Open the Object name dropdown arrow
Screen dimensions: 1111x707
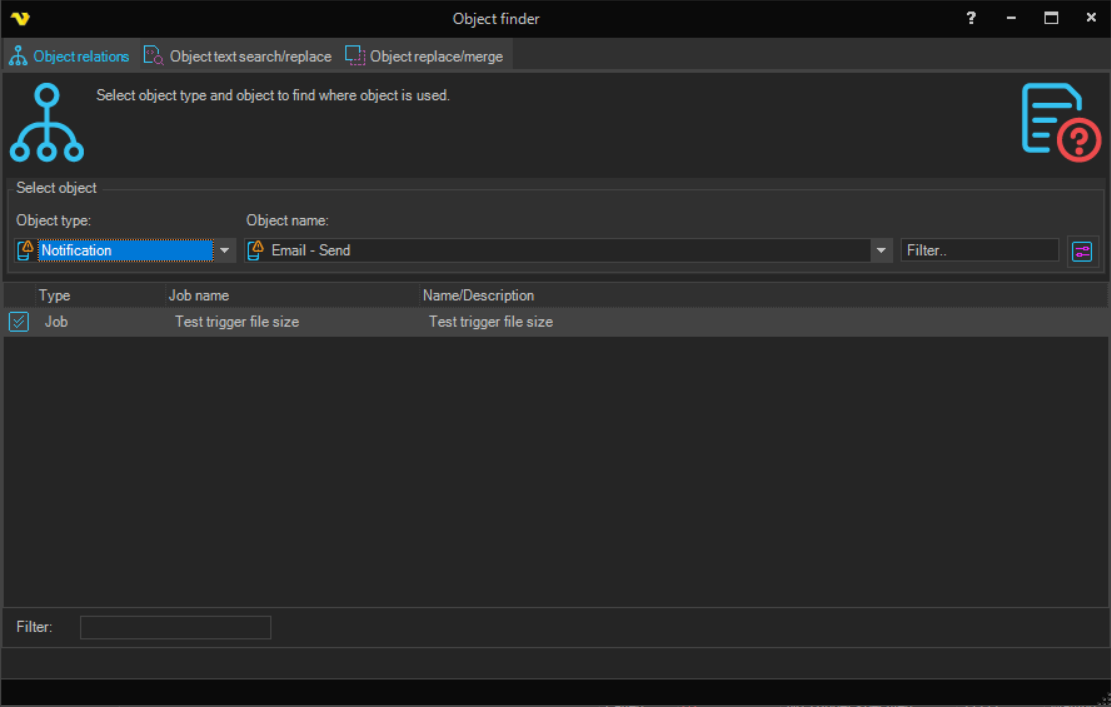[x=881, y=251]
